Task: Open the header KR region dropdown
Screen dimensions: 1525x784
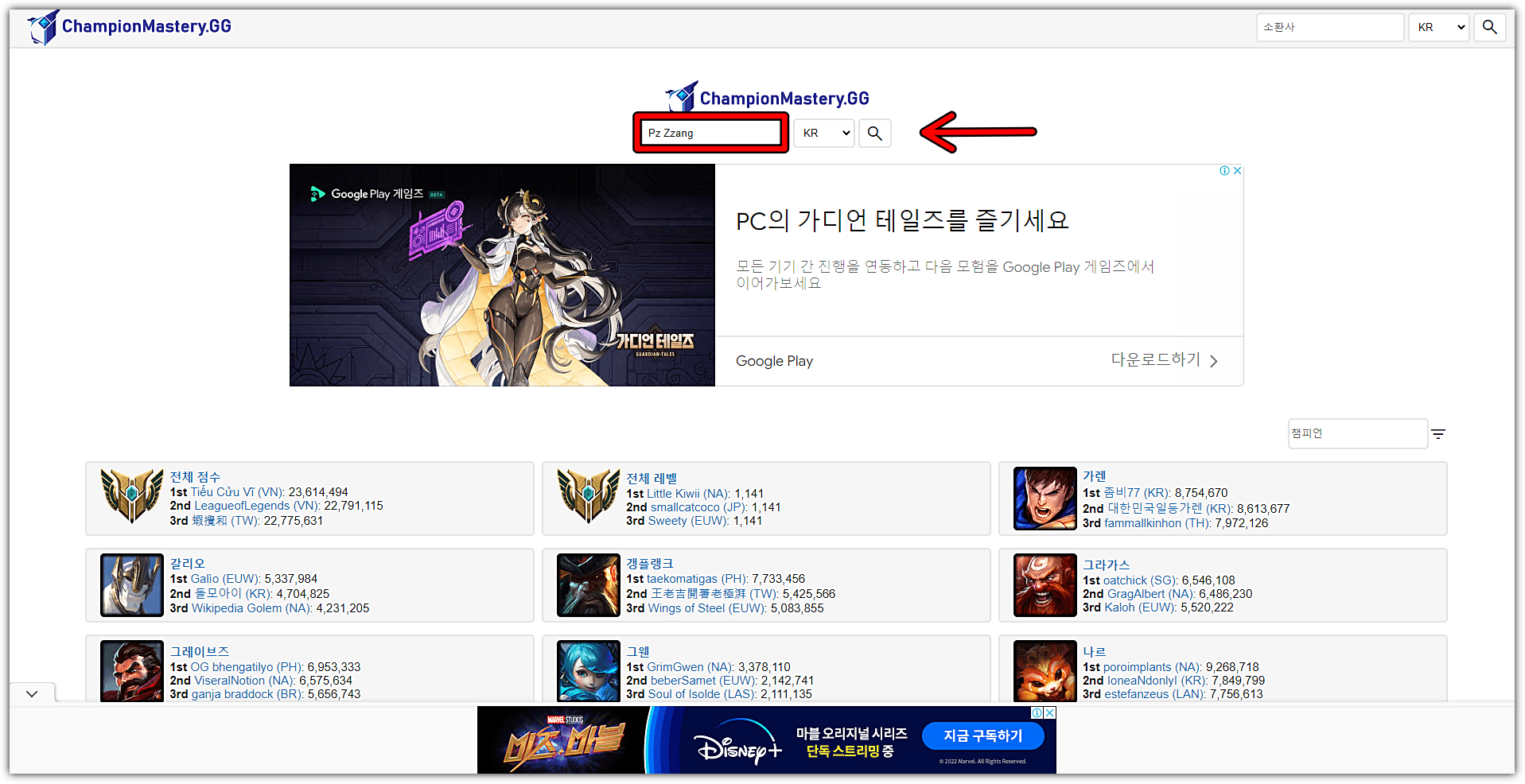Action: (1440, 27)
